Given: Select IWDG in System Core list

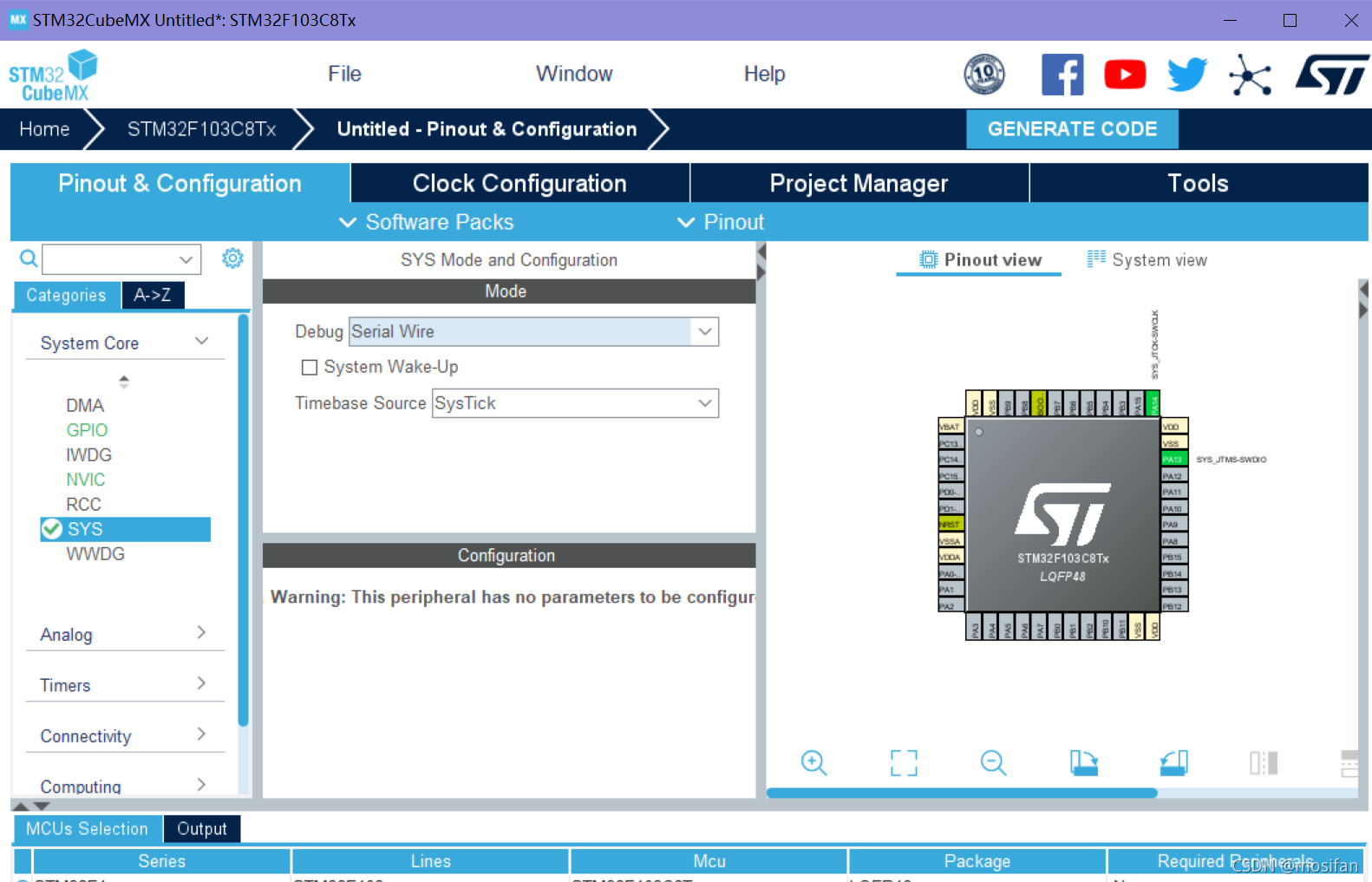Looking at the screenshot, I should click(x=88, y=454).
